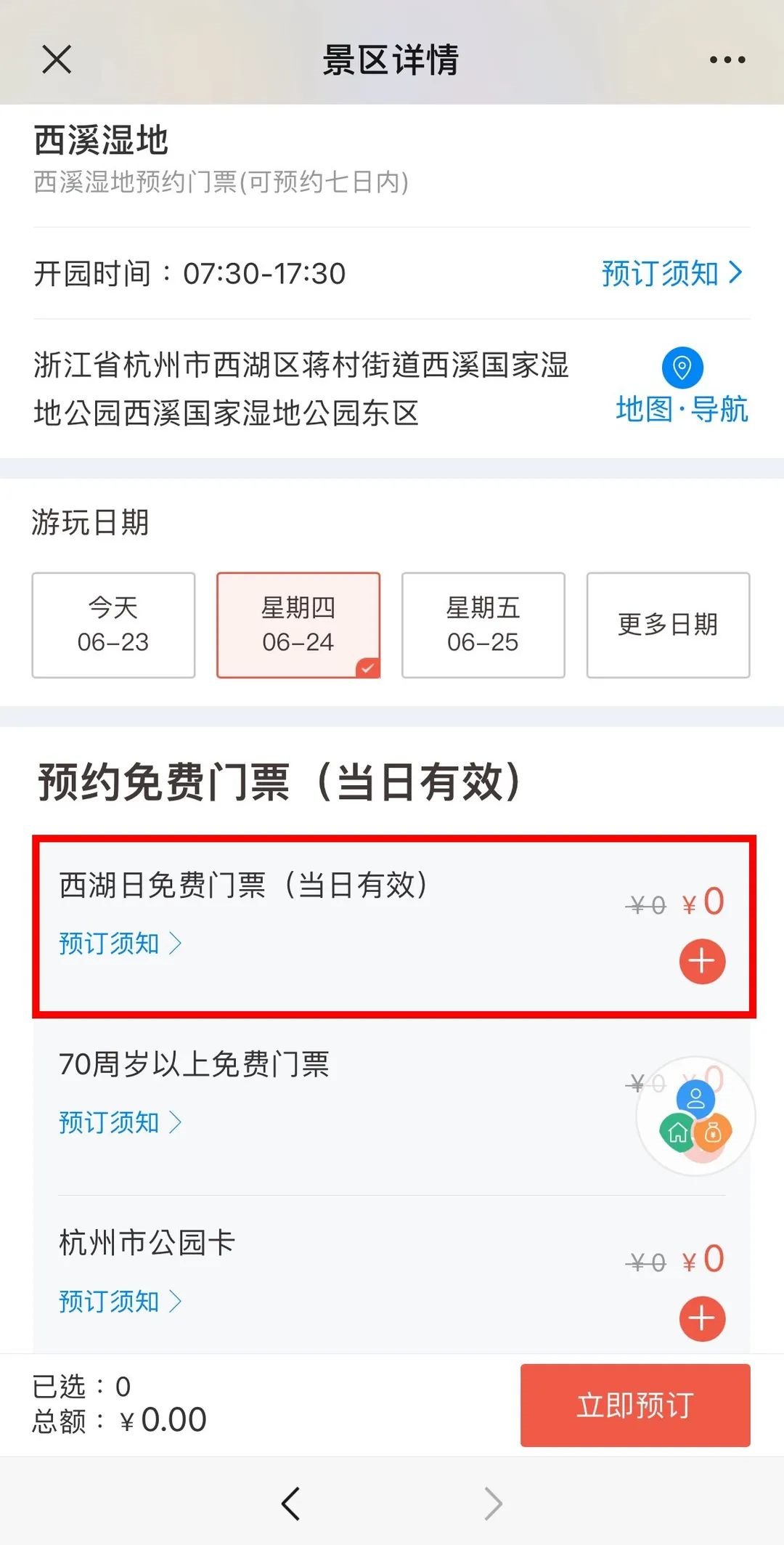Open the three-dot more options menu
Image resolution: width=784 pixels, height=1545 pixels.
727,60
